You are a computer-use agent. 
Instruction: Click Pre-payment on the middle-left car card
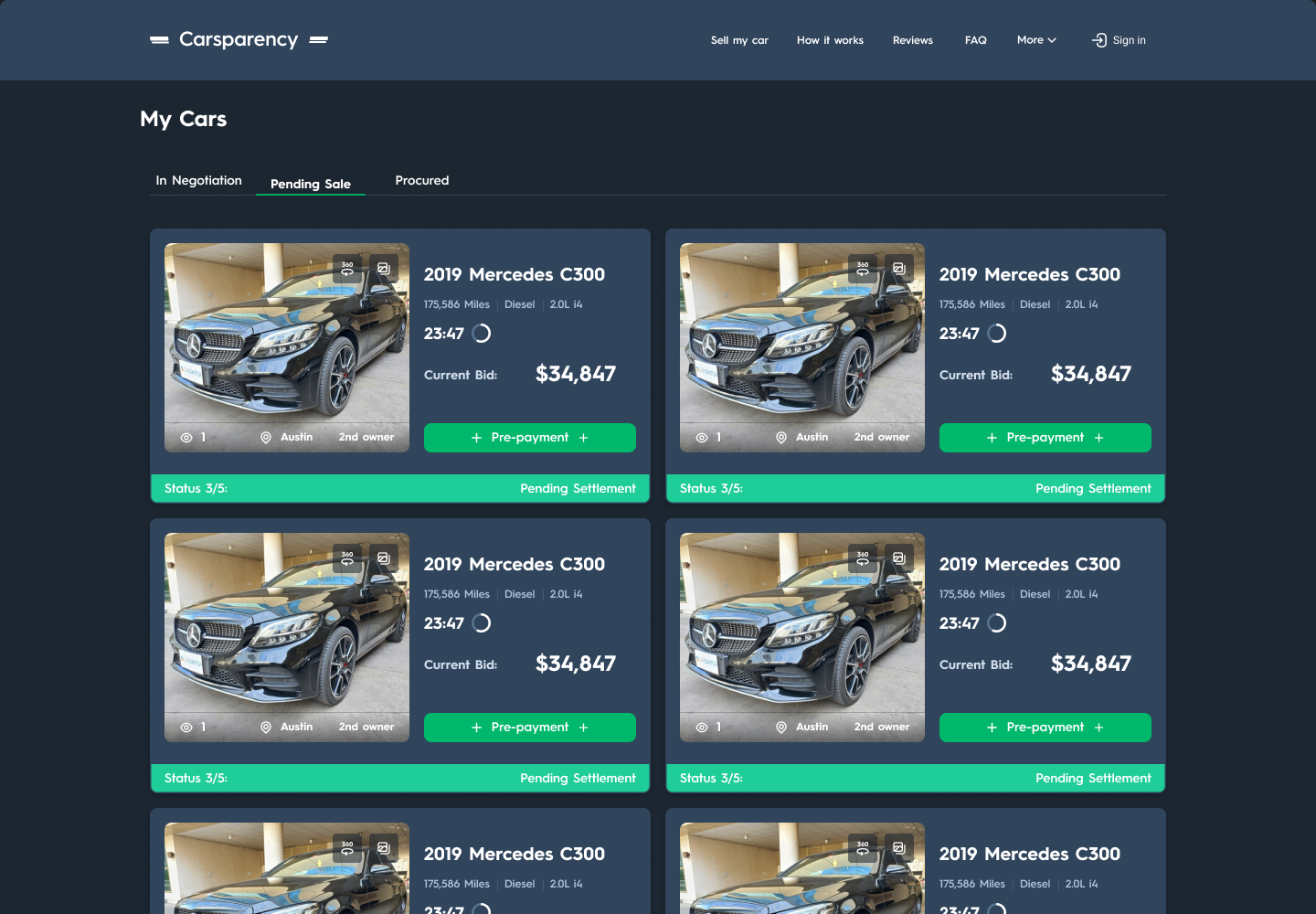tap(530, 728)
